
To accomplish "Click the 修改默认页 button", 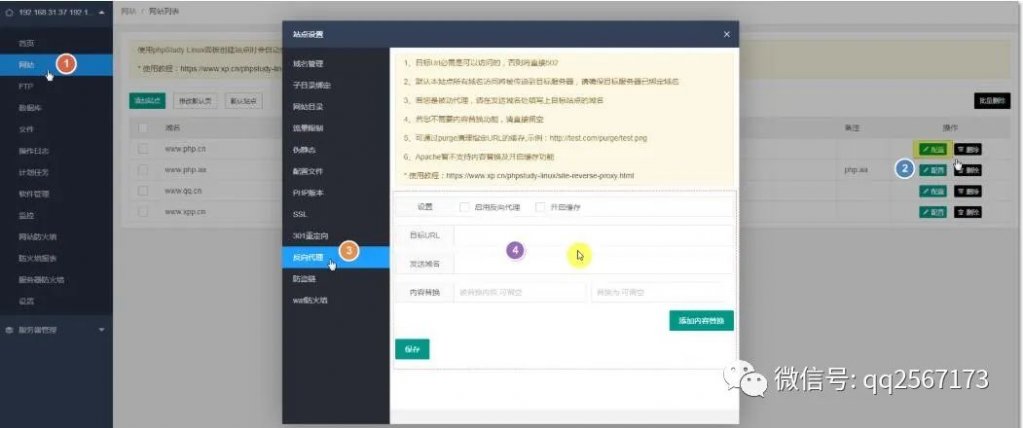I will click(195, 100).
